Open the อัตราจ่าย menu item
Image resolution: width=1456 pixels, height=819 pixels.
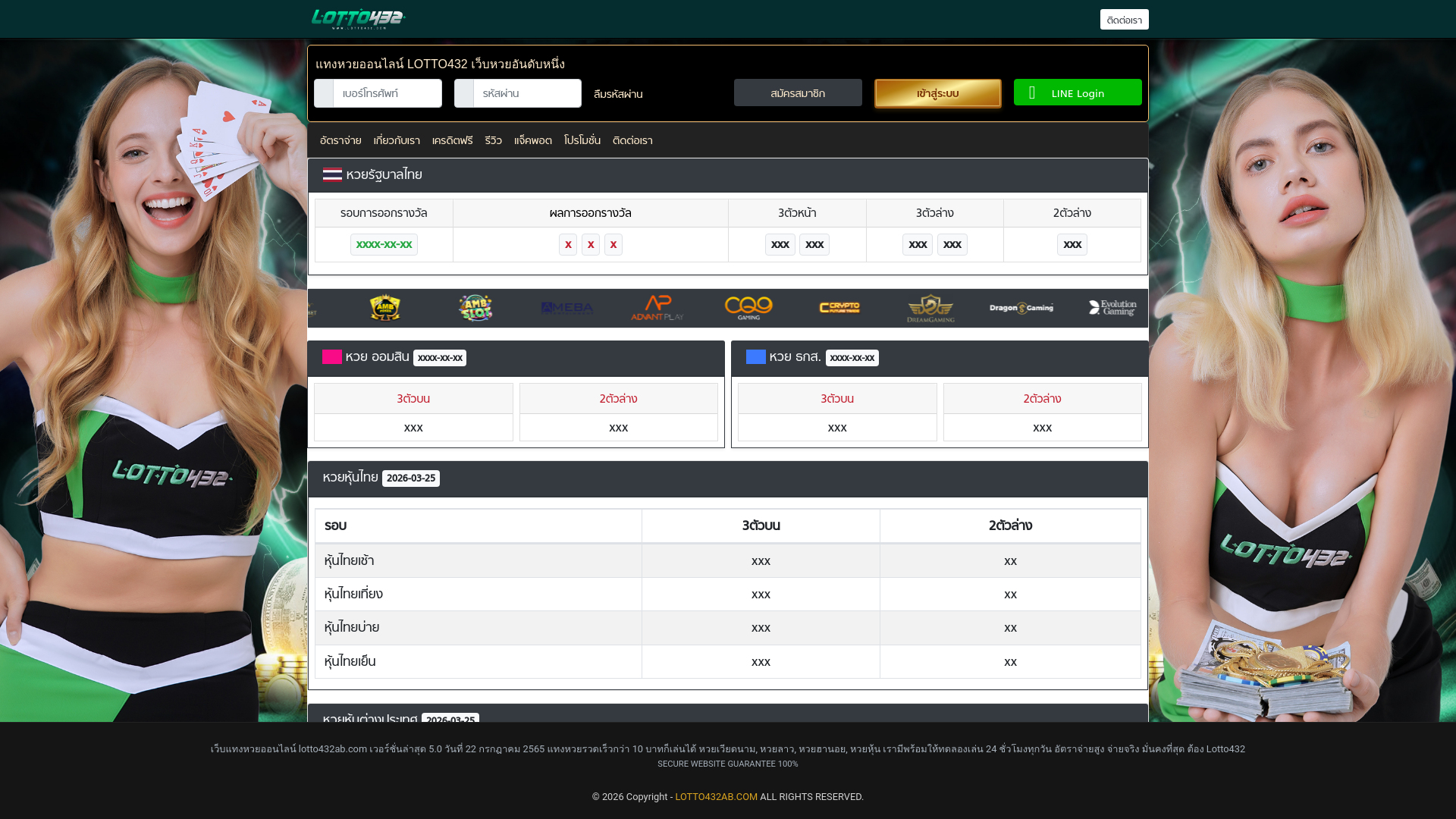click(340, 140)
